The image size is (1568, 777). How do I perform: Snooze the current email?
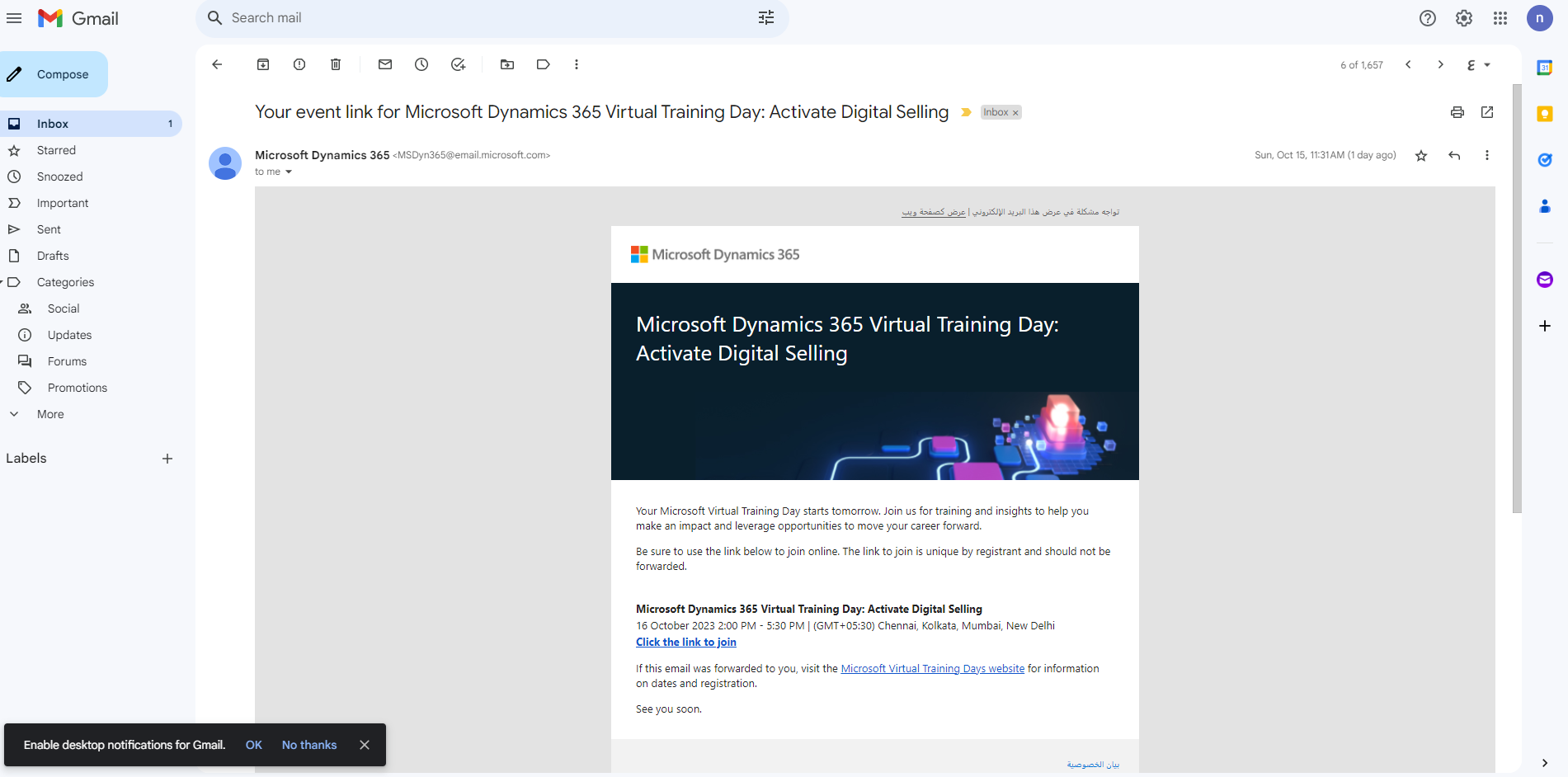click(421, 64)
